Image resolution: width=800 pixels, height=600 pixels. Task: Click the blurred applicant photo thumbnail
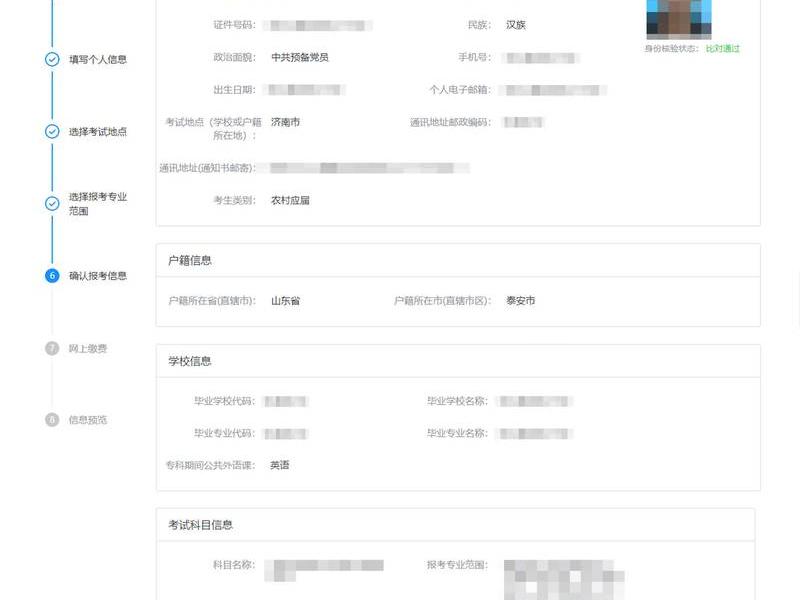679,19
